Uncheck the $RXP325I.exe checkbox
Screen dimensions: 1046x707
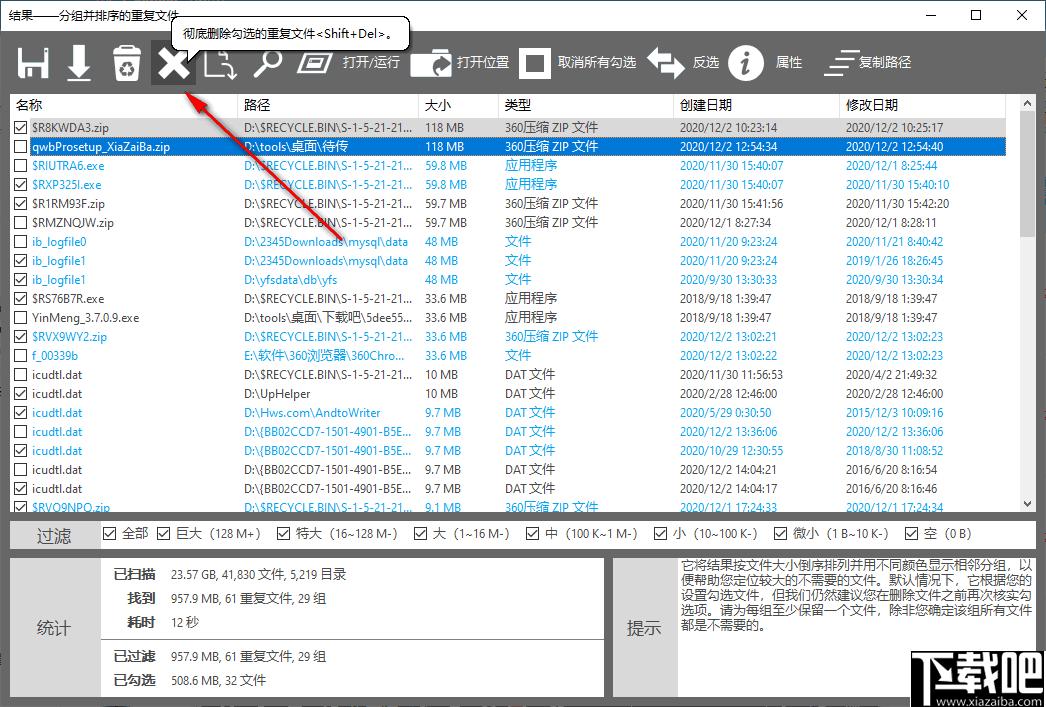coord(21,185)
